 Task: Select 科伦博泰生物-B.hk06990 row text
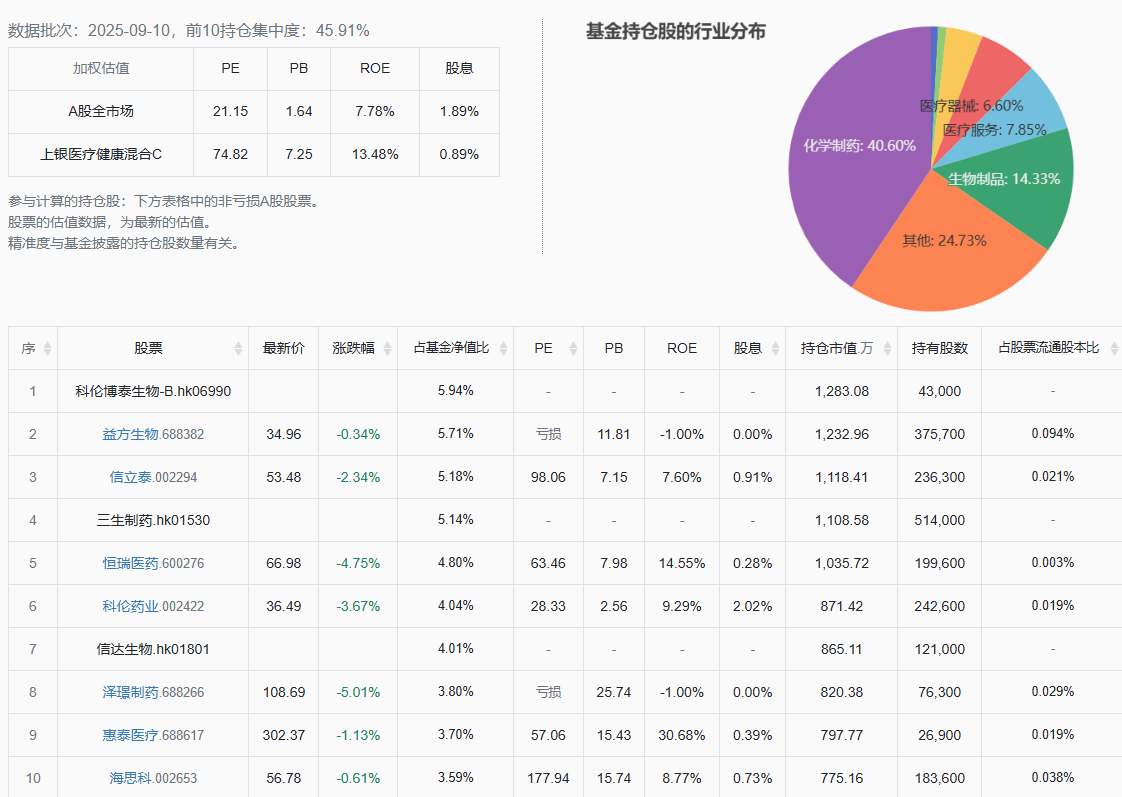click(x=153, y=391)
